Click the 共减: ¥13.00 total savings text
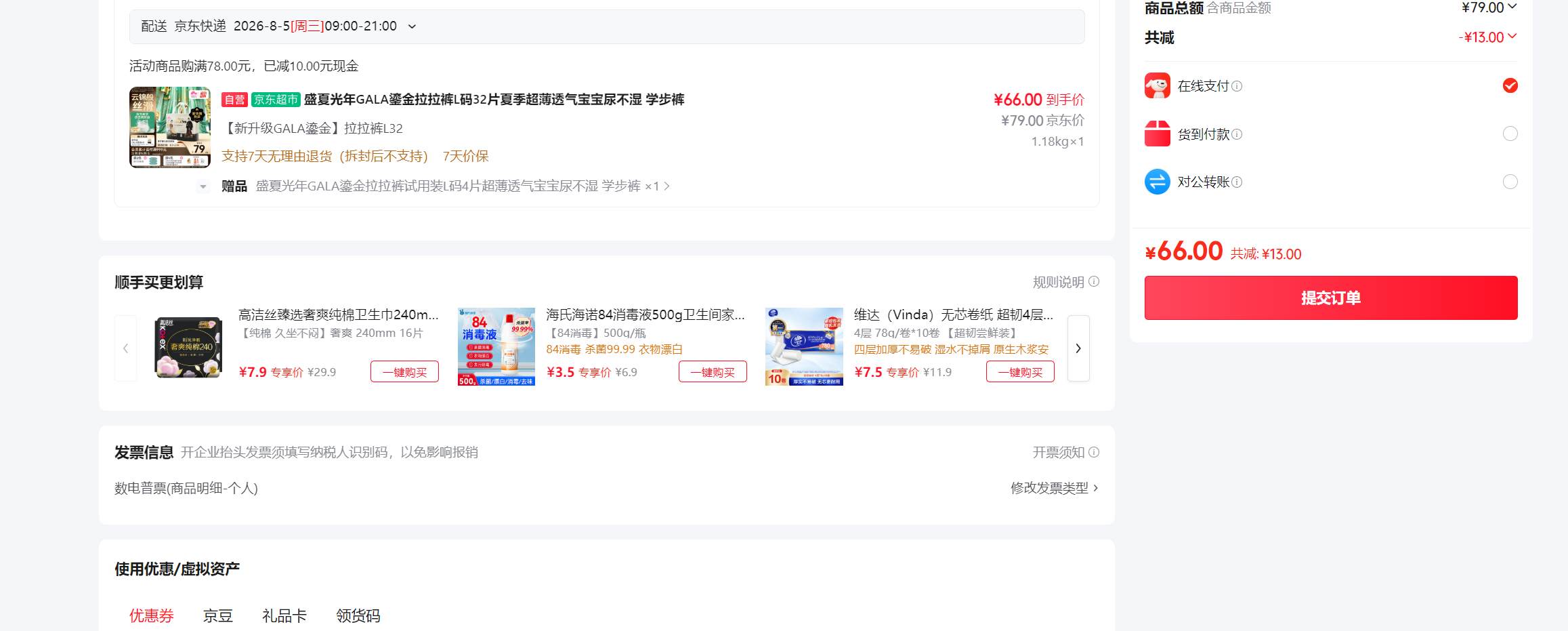The width and height of the screenshot is (1568, 631). tap(1266, 254)
